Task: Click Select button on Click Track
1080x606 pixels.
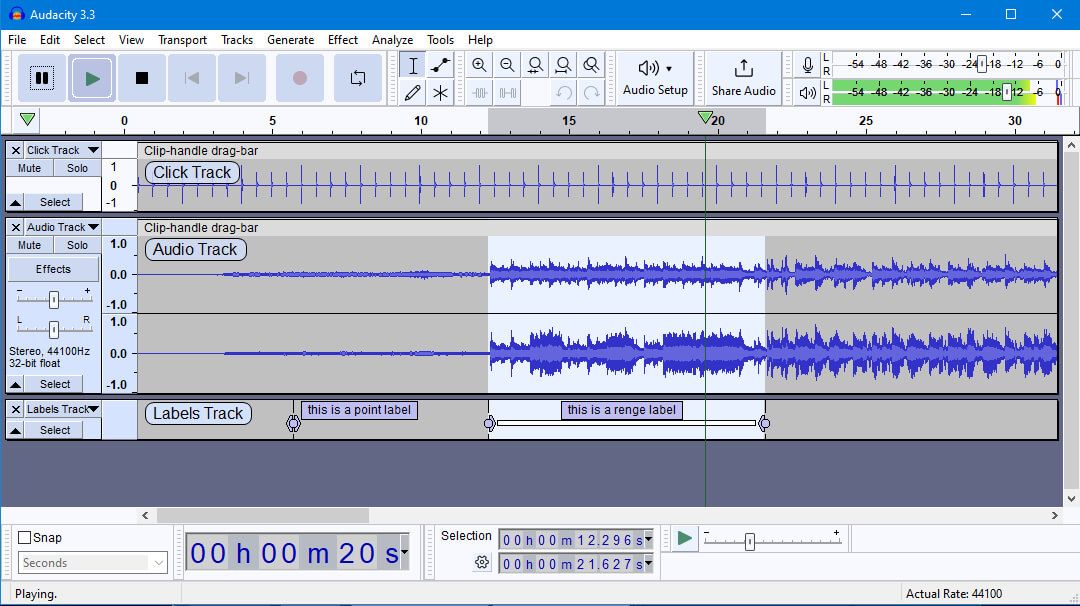Action: pyautogui.click(x=55, y=202)
